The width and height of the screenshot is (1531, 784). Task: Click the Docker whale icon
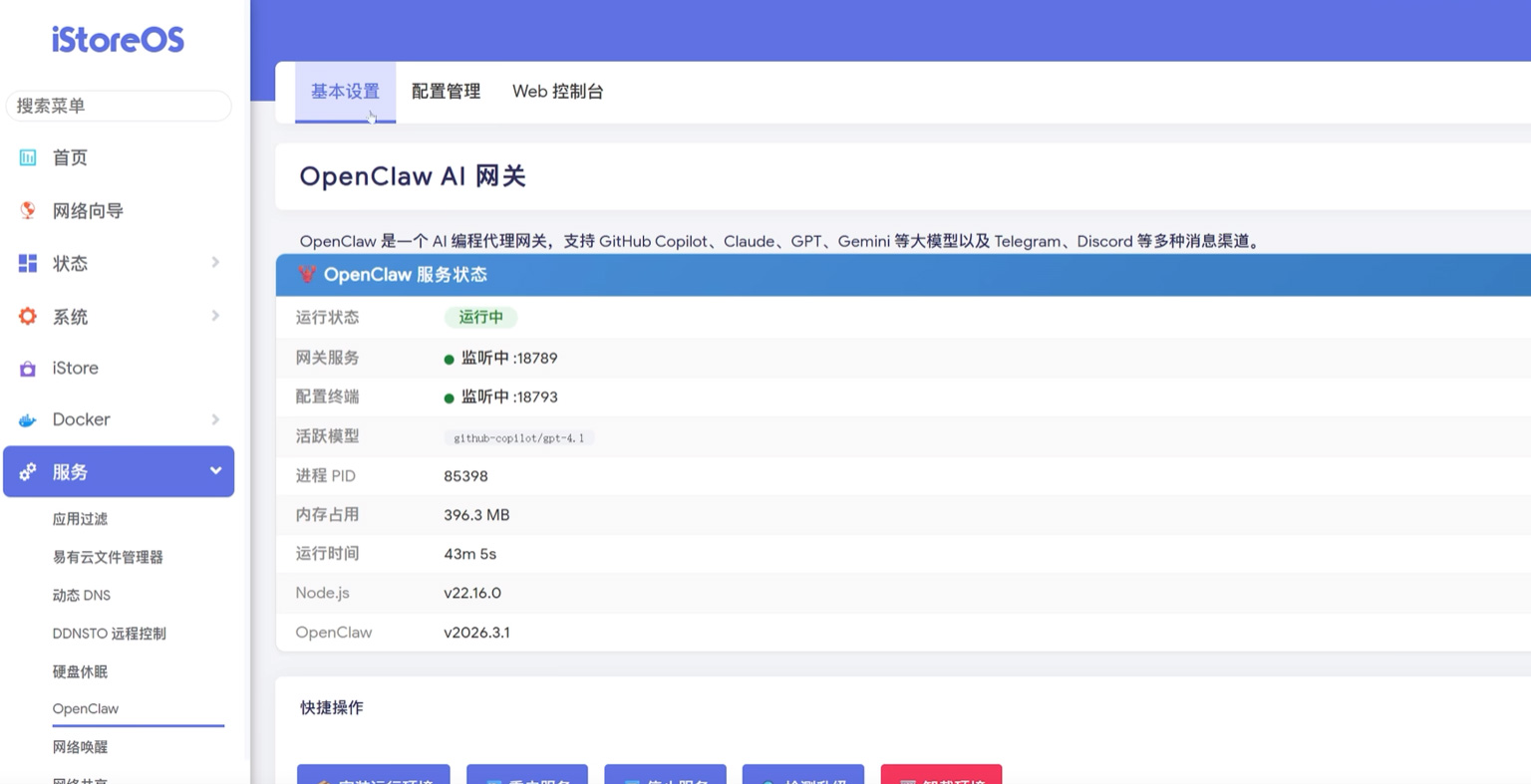click(x=28, y=420)
